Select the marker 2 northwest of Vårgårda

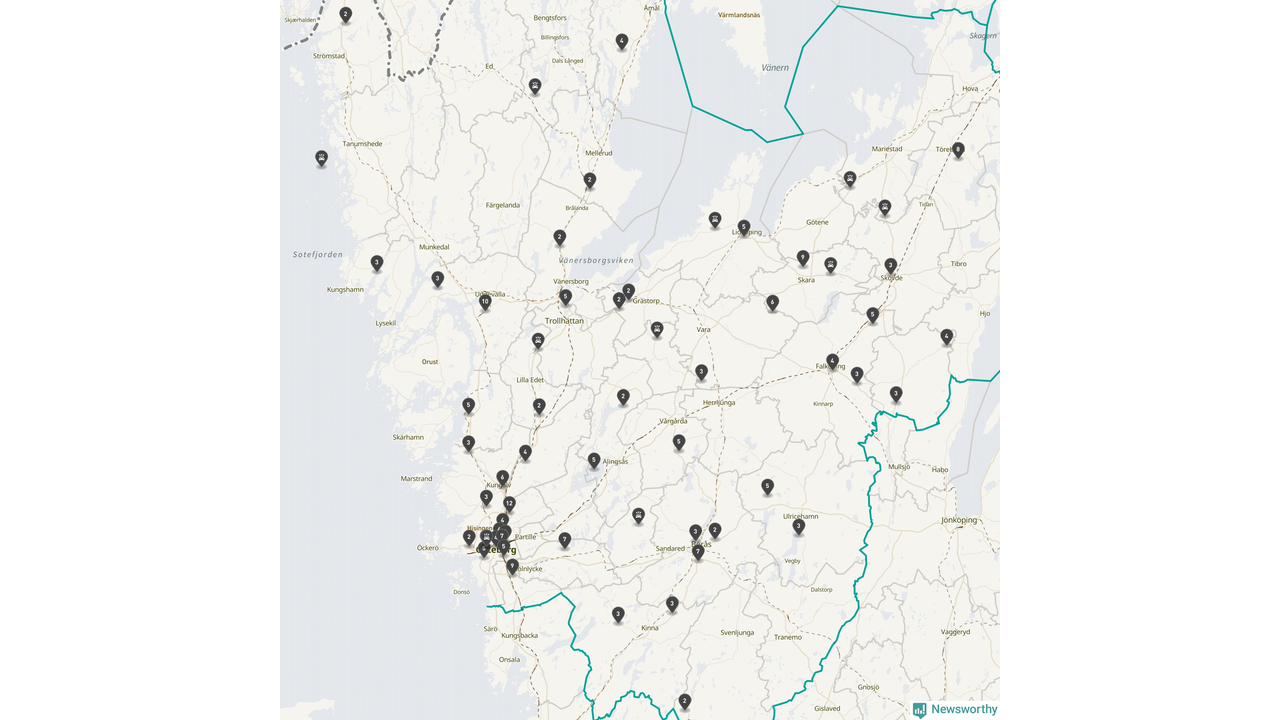[623, 398]
